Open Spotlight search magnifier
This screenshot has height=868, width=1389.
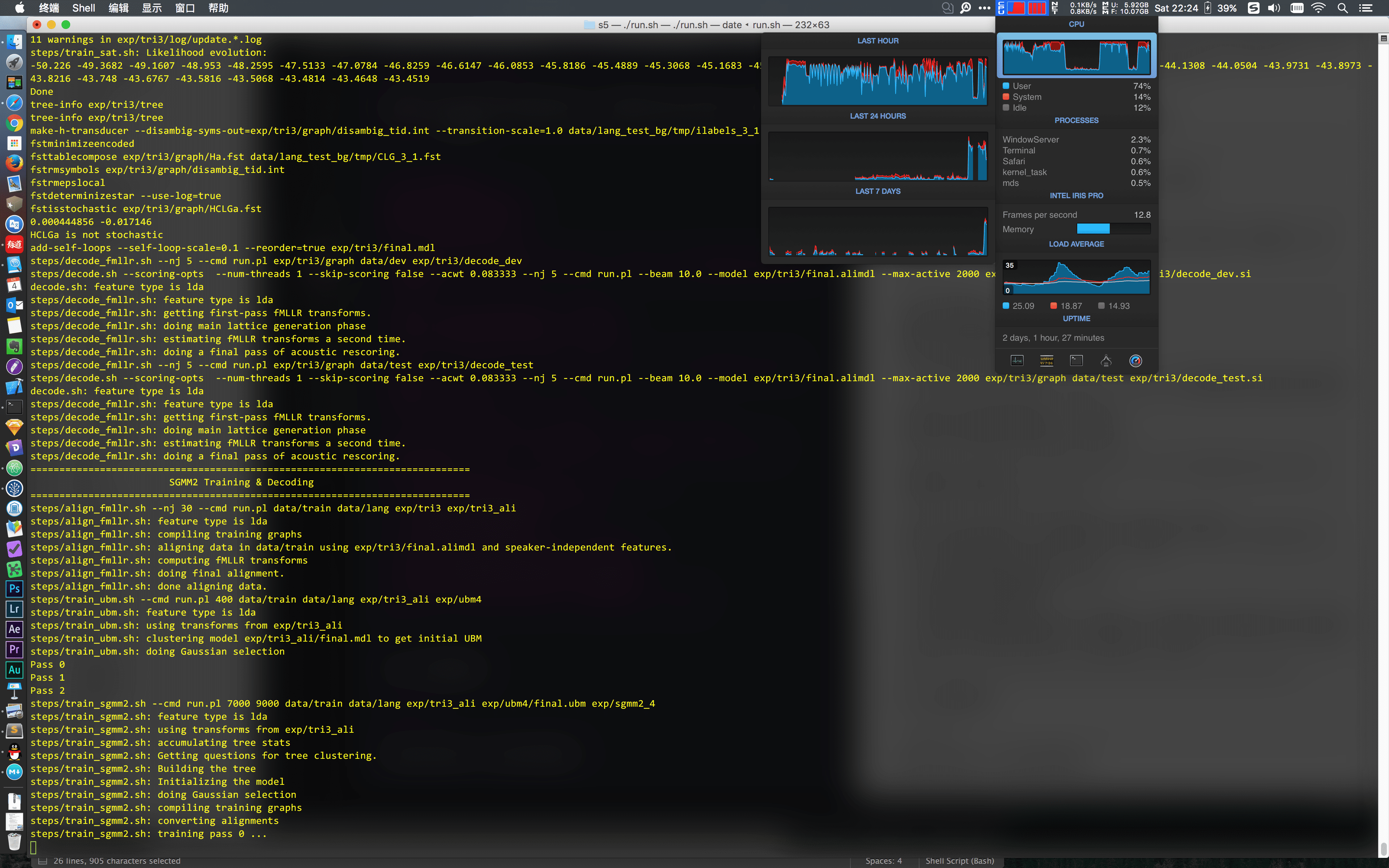click(1342, 8)
